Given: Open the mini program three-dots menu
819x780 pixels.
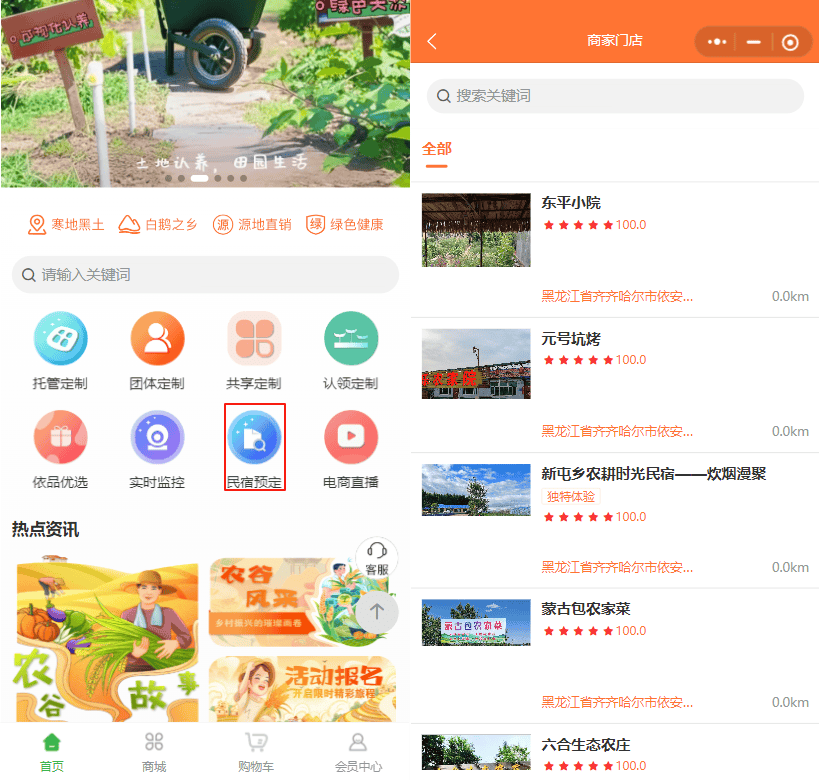Looking at the screenshot, I should pos(717,42).
